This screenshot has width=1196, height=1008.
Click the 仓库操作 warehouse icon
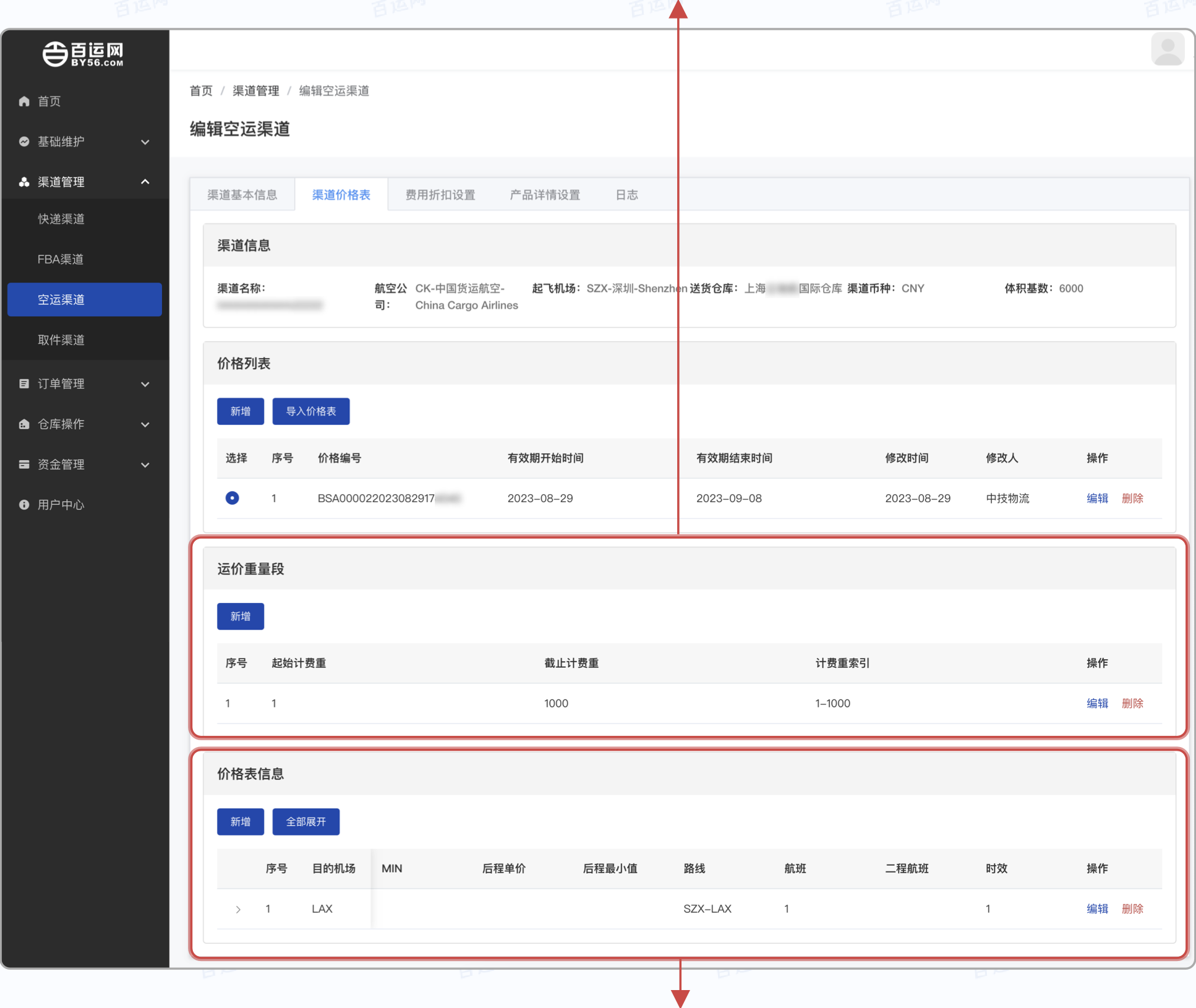[x=24, y=424]
